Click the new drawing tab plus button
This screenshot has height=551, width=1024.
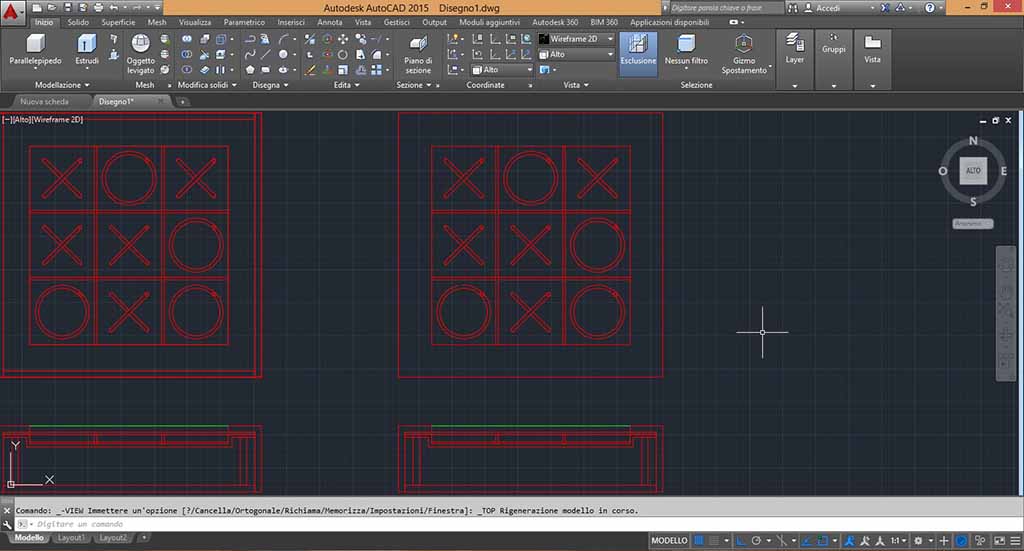[x=183, y=102]
